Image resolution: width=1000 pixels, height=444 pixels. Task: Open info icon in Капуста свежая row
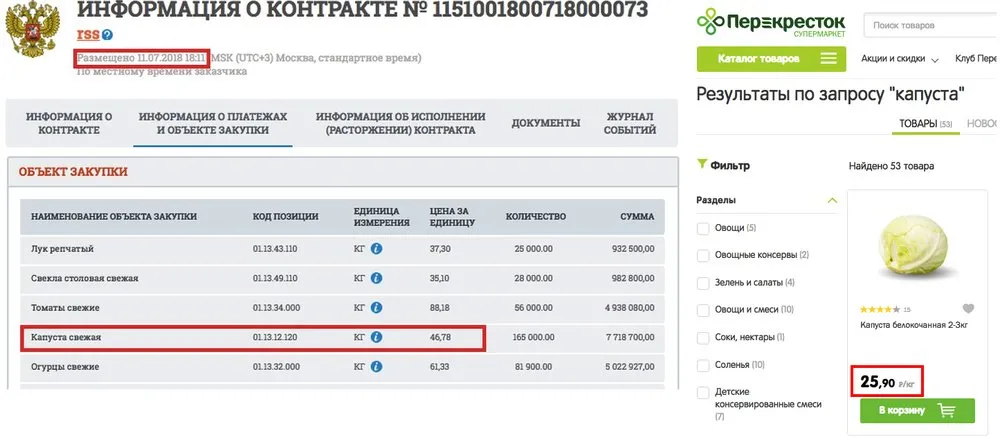(376, 337)
